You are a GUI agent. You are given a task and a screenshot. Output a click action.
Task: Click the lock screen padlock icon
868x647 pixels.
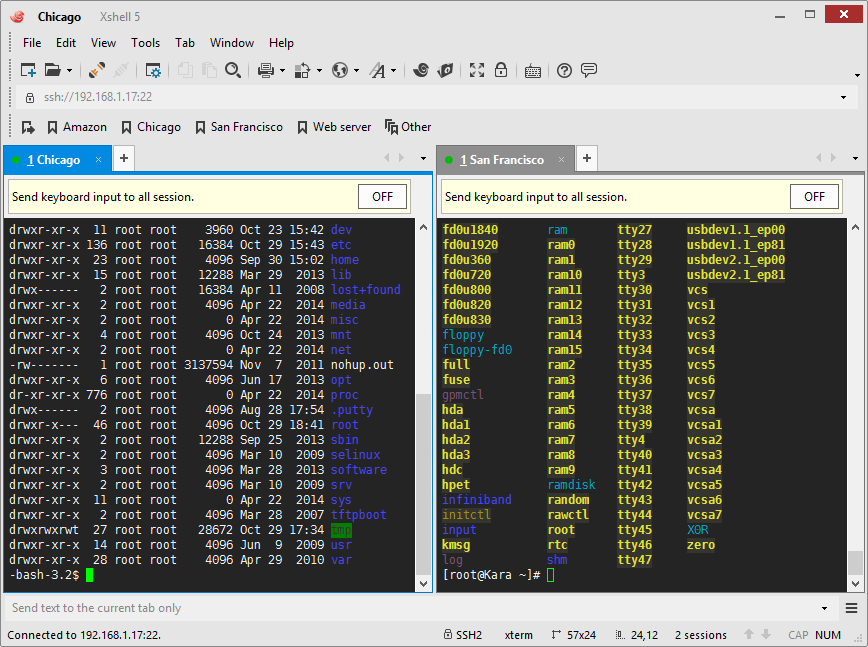(501, 70)
